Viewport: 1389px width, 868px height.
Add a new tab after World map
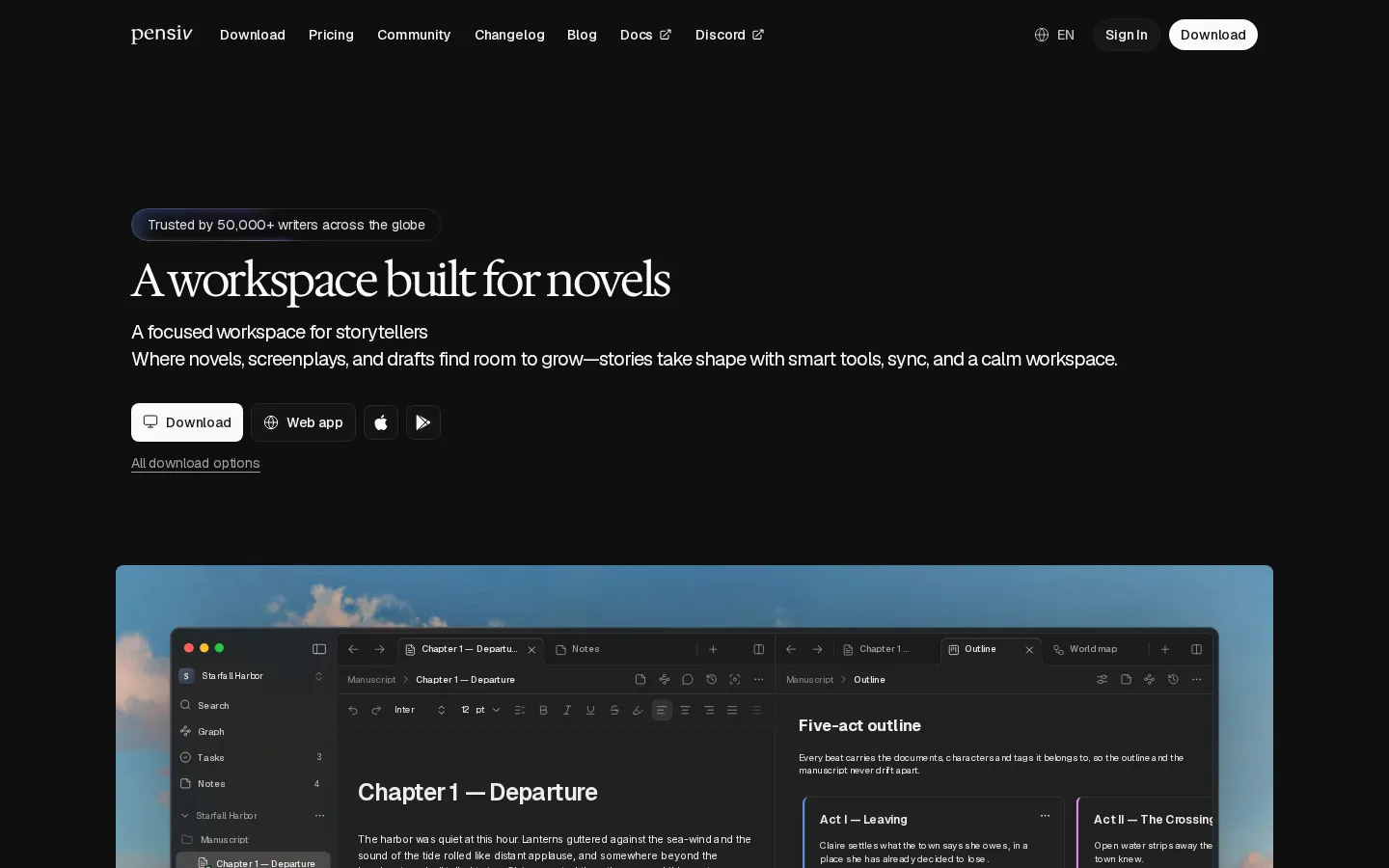click(x=1164, y=649)
